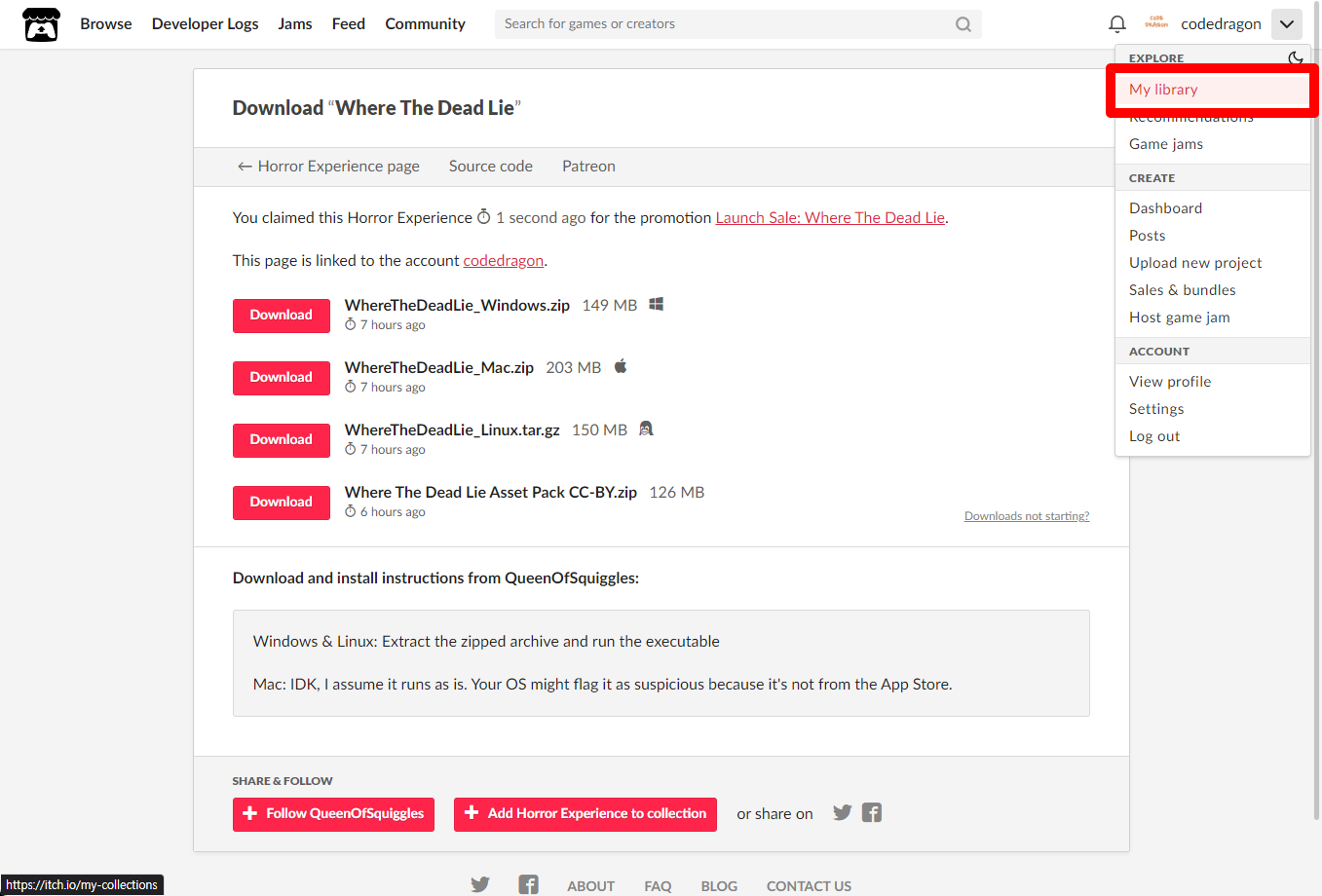This screenshot has height=896, width=1322.
Task: Click the codedragon username
Action: 1221,24
